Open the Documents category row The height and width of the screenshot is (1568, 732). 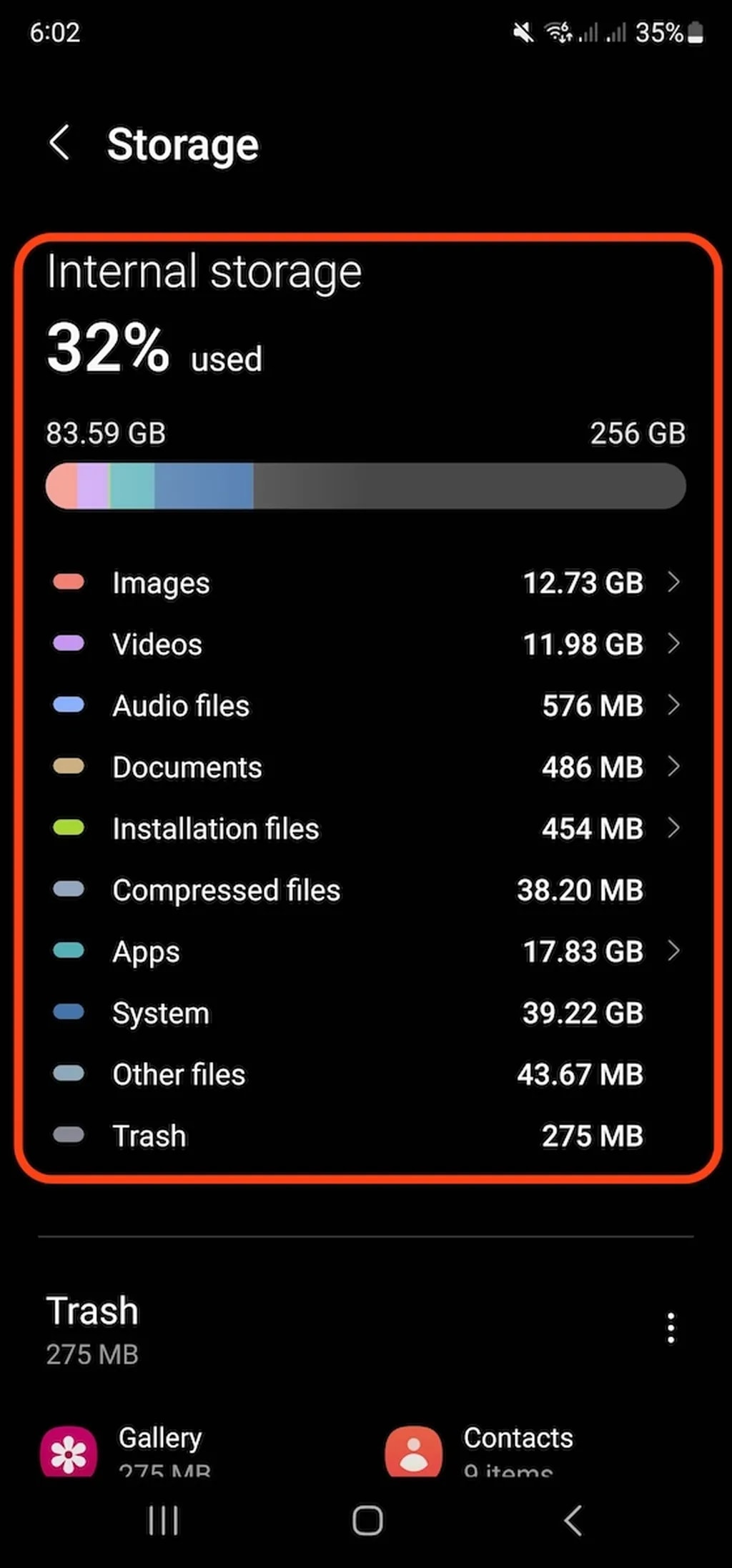(365, 768)
